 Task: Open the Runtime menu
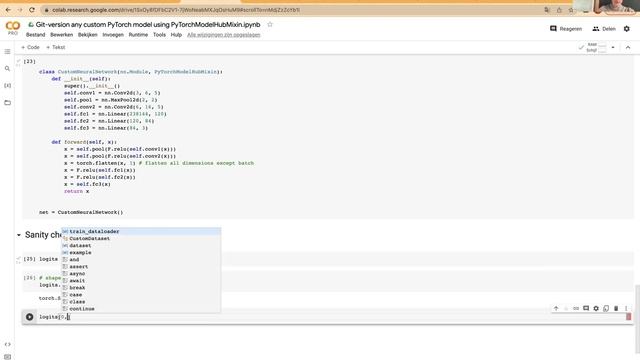[138, 35]
